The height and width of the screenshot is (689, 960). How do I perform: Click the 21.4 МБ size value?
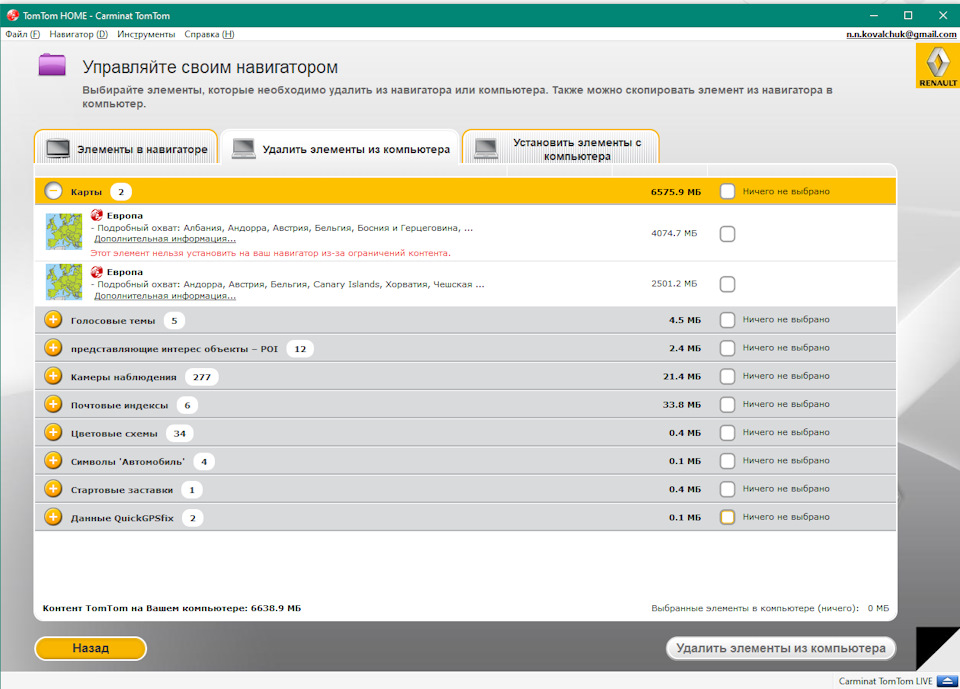tap(682, 377)
